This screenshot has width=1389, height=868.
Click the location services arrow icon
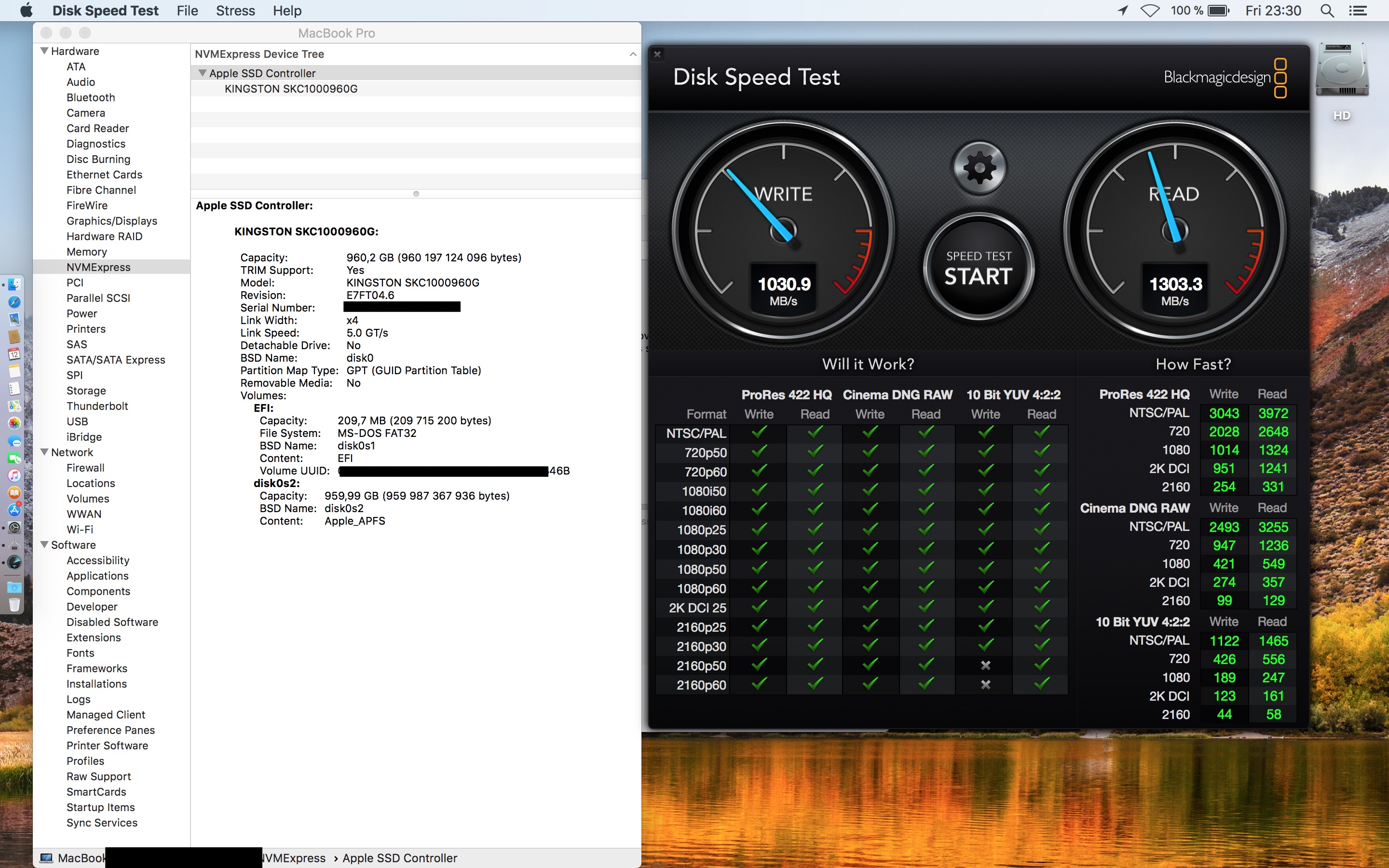pyautogui.click(x=1123, y=10)
